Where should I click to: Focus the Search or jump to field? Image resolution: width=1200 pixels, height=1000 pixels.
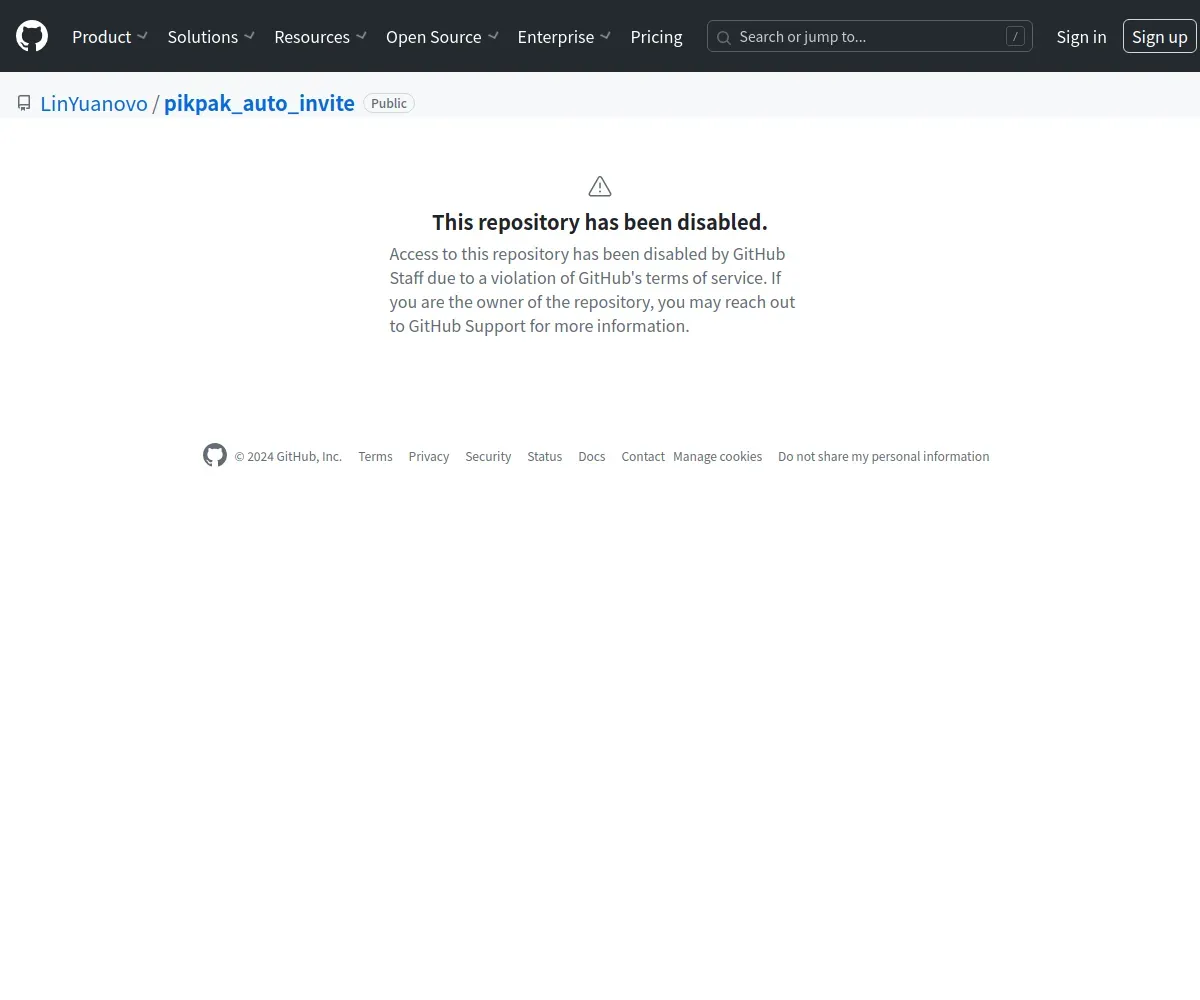tap(870, 37)
